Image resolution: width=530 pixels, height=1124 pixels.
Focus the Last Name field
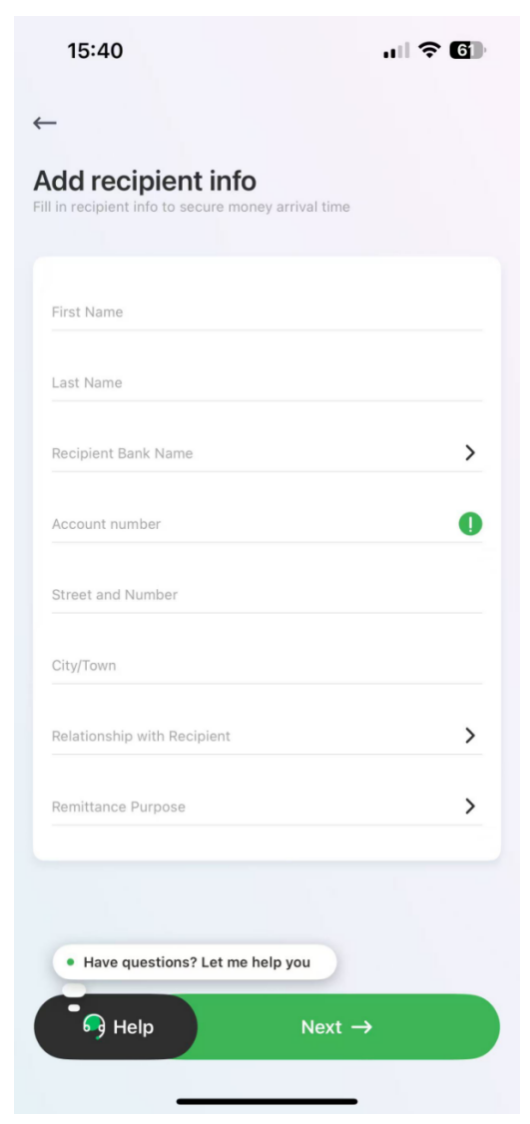pyautogui.click(x=267, y=383)
